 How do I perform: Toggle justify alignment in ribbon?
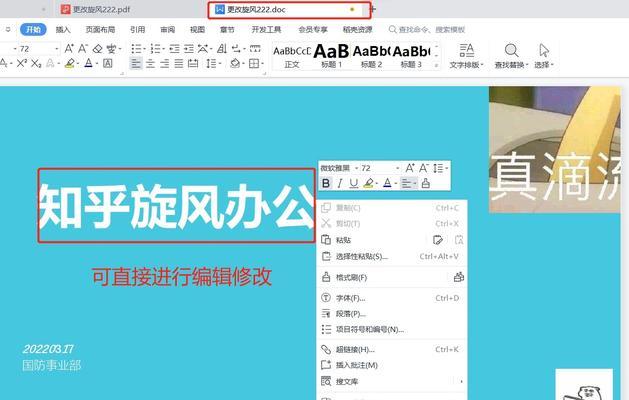pos(179,63)
